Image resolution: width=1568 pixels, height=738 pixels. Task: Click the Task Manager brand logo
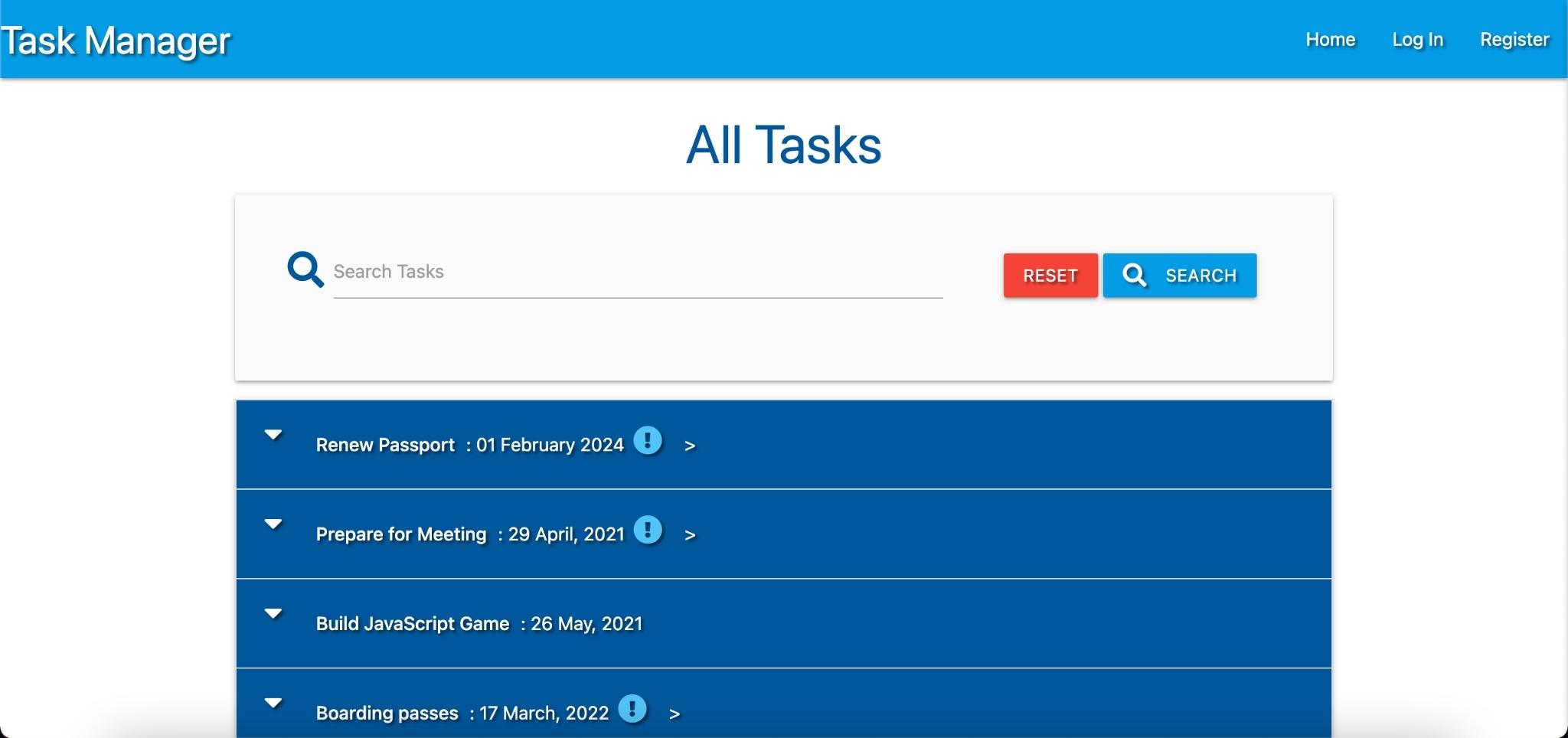pos(116,41)
